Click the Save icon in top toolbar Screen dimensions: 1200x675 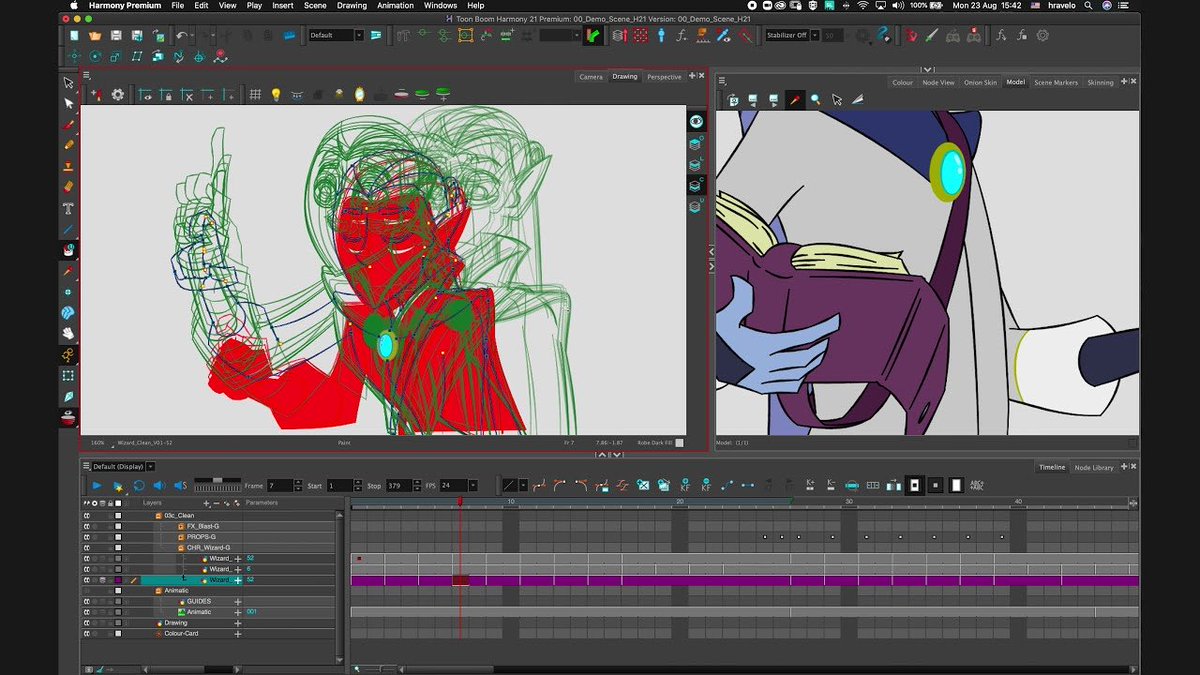(x=116, y=36)
